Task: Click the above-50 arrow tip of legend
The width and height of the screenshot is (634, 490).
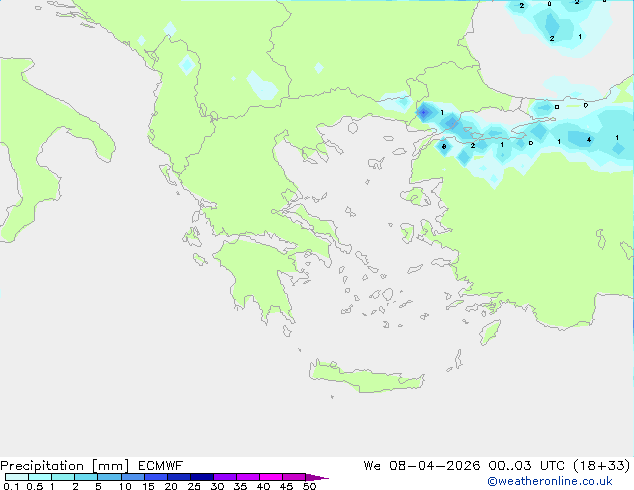Action: (317, 477)
